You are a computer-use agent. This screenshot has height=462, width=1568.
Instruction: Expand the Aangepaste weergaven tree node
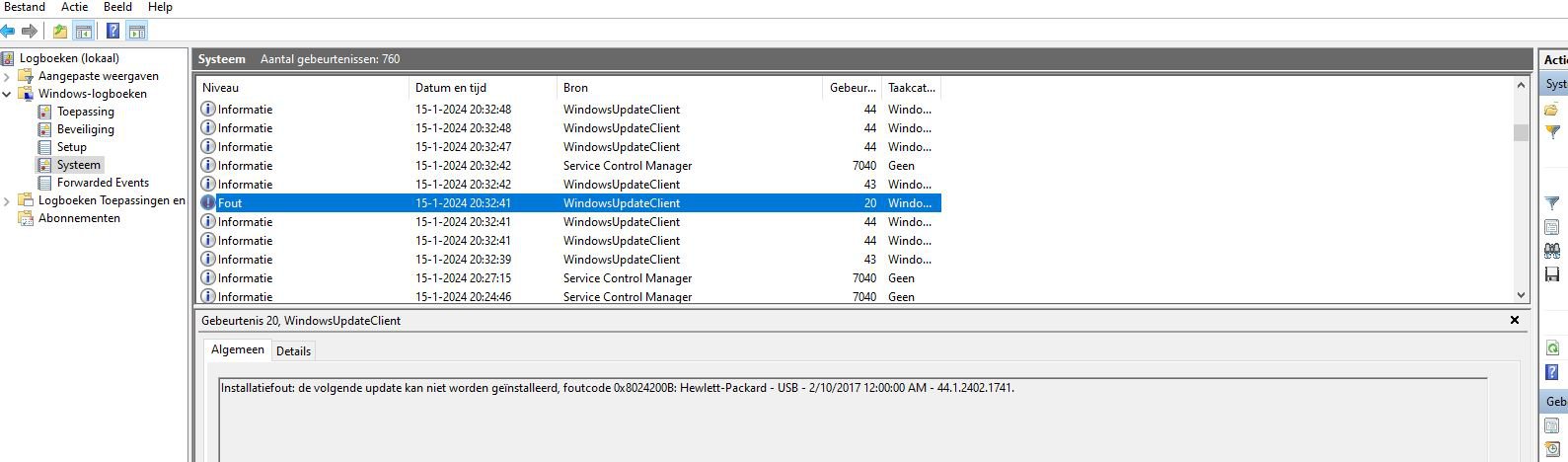point(7,76)
